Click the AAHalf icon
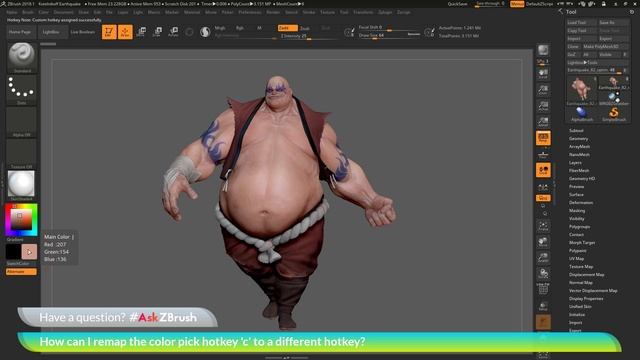The width and height of the screenshot is (640, 360). point(543,122)
